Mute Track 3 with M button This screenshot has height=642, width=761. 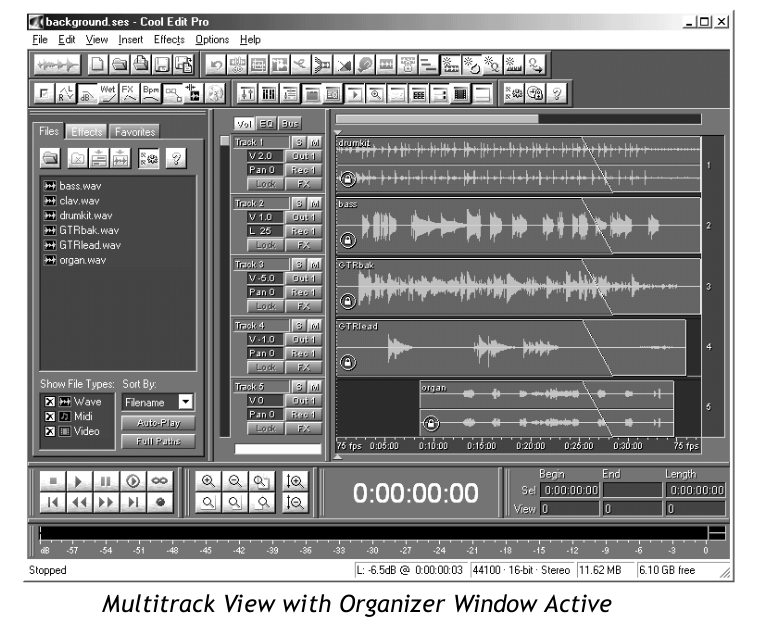click(315, 264)
